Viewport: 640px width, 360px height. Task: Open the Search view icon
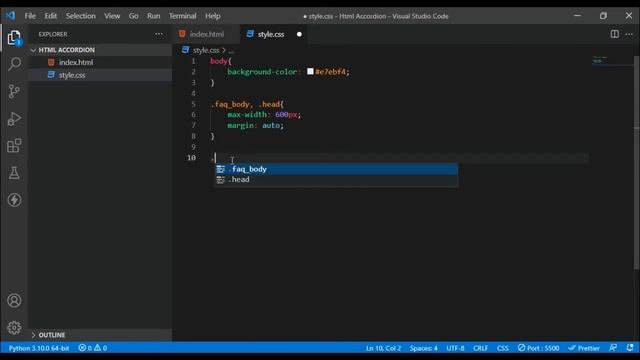pyautogui.click(x=14, y=64)
